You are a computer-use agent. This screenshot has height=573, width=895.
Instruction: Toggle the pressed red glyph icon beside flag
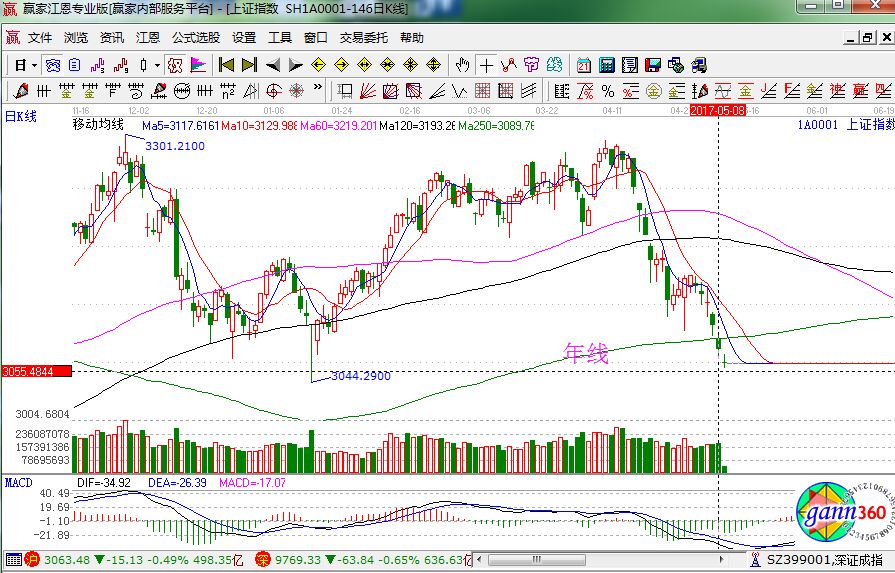(x=174, y=65)
